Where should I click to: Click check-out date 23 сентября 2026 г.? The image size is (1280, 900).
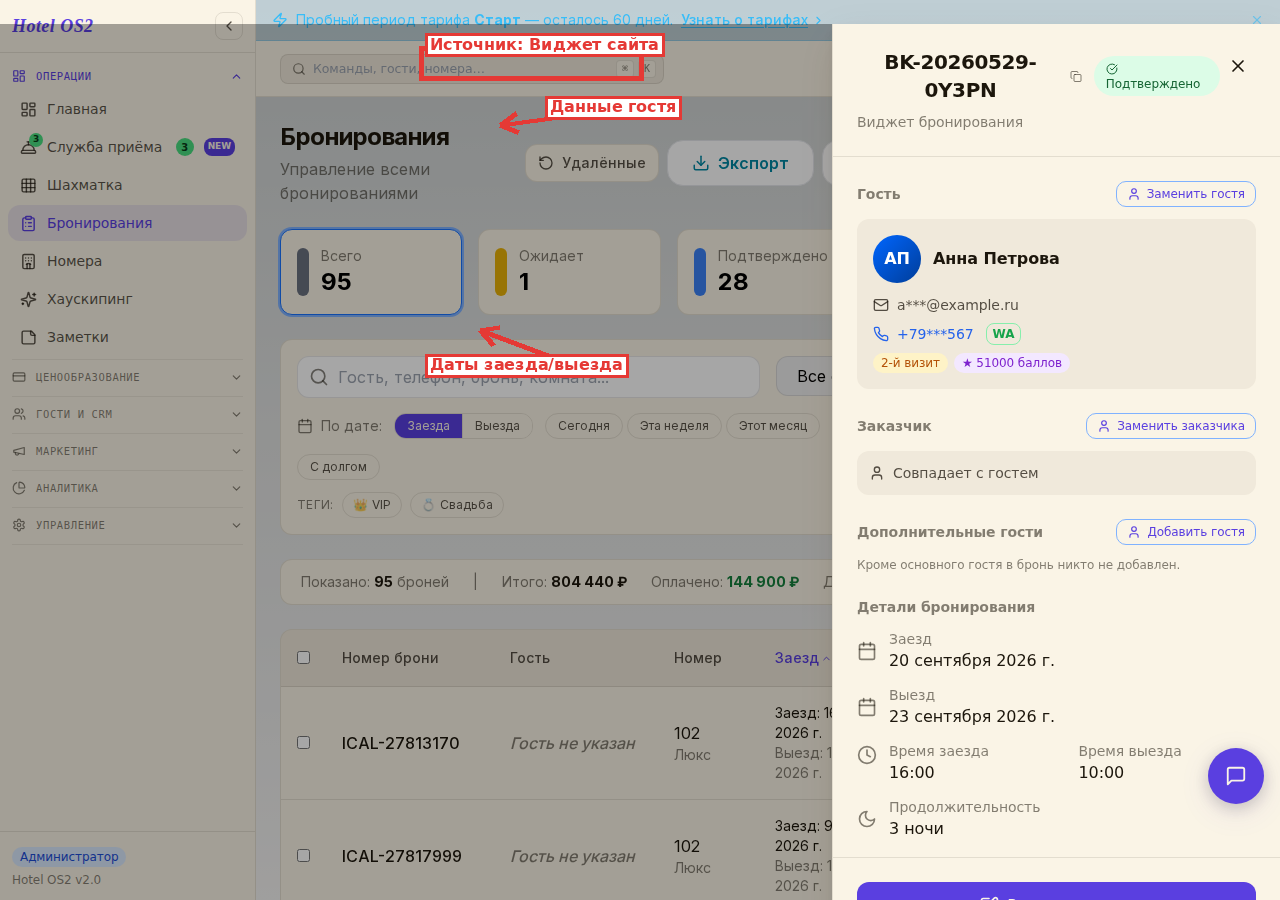tap(972, 717)
